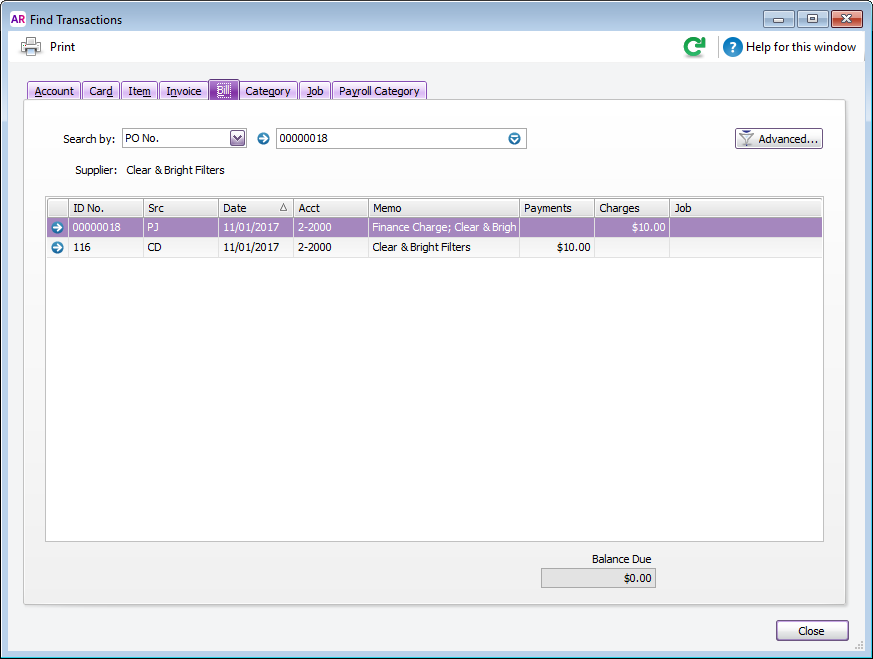Image resolution: width=873 pixels, height=659 pixels.
Task: Open transaction 116 via its zoom arrow
Action: (x=57, y=247)
